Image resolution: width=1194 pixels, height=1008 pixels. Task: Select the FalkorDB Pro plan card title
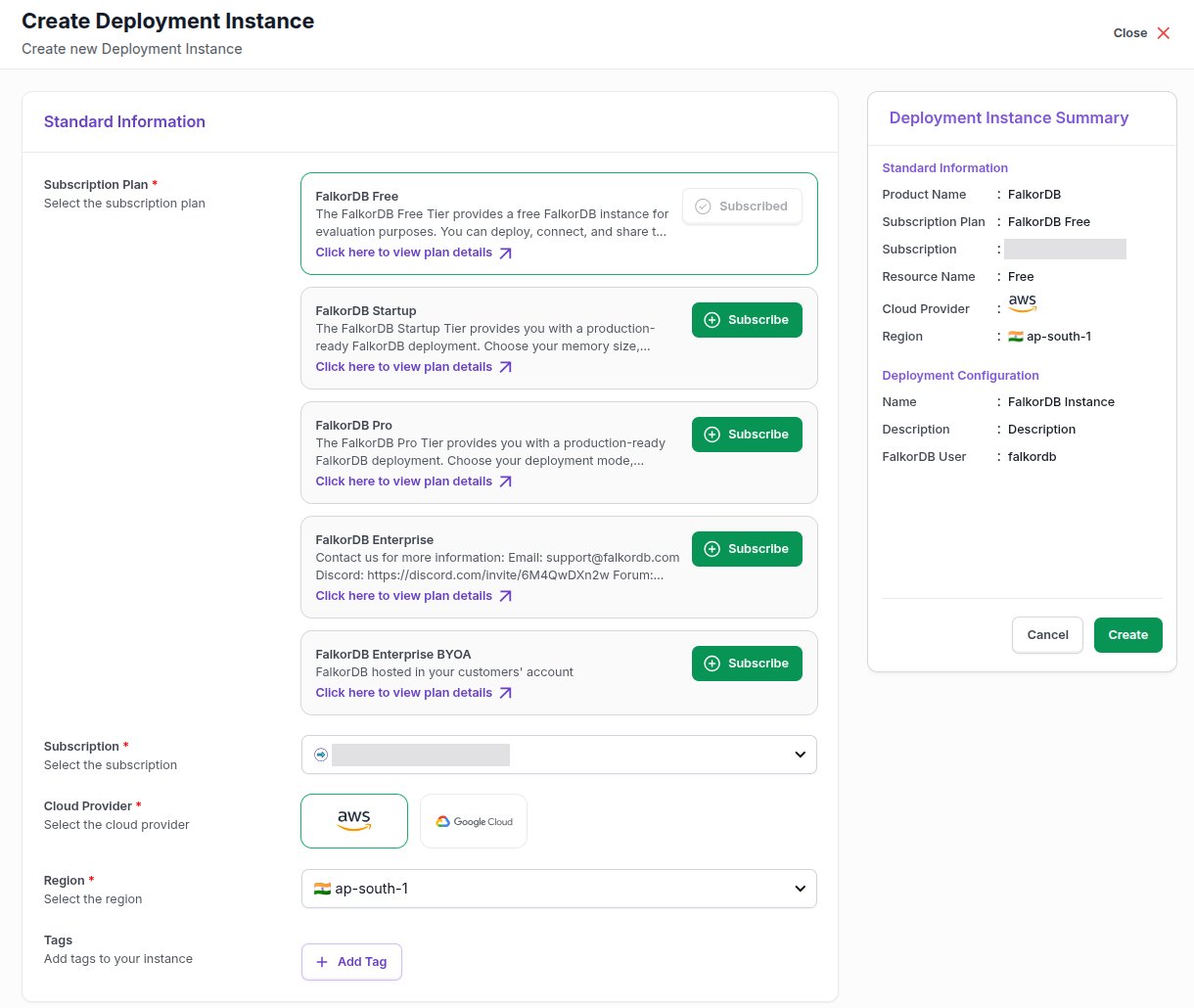pos(353,426)
